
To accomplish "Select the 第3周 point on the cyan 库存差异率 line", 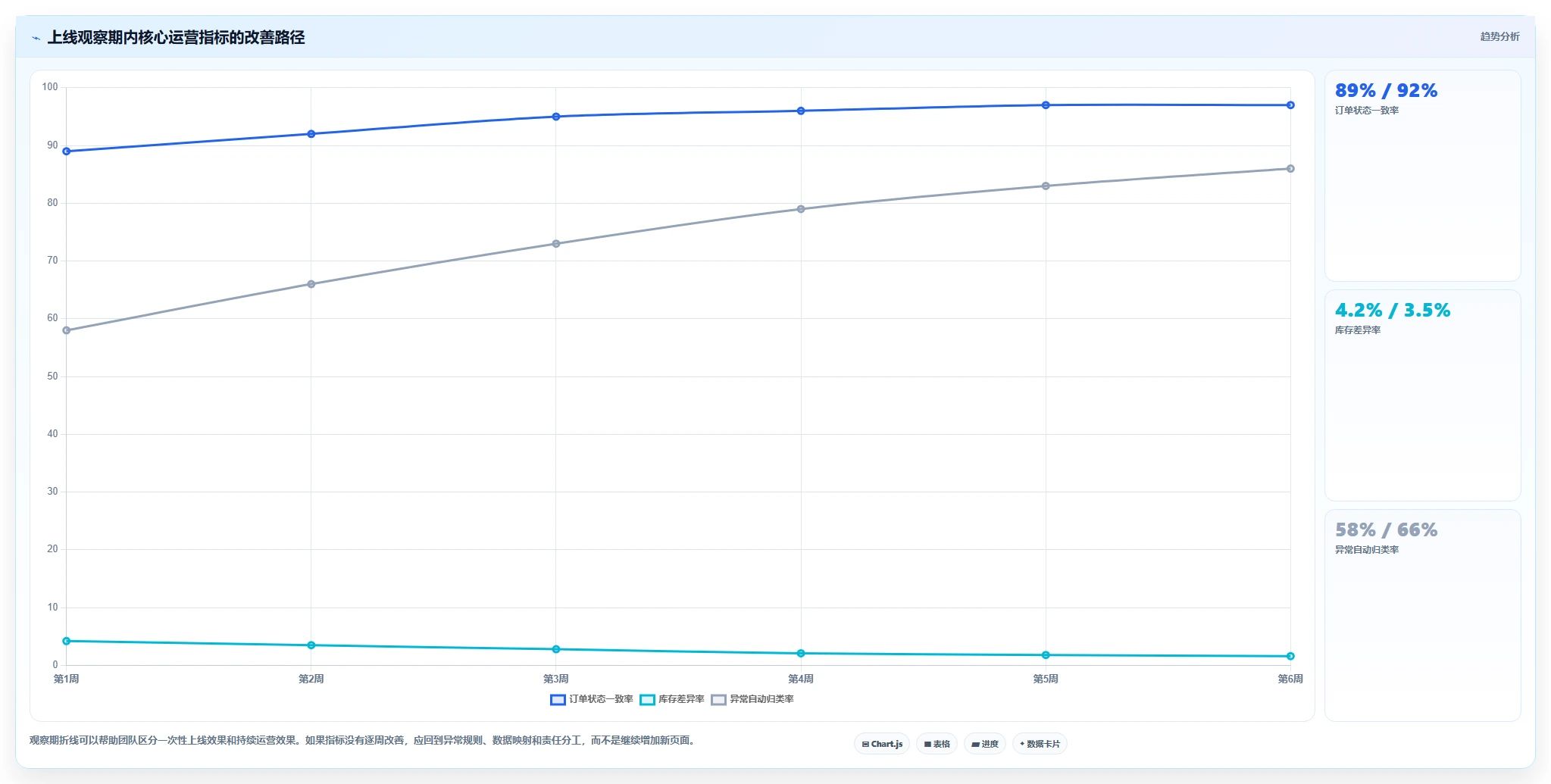I will [x=556, y=649].
